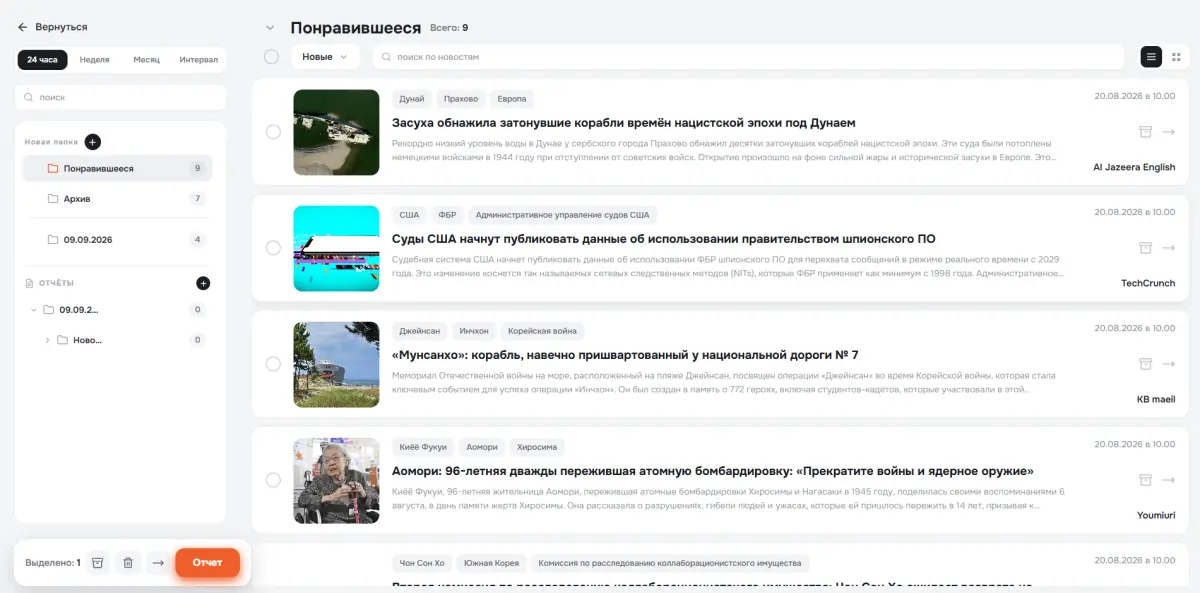The image size is (1200, 593).
Task: Open headline Суды США начнут публиковать данные
Action: [664, 239]
